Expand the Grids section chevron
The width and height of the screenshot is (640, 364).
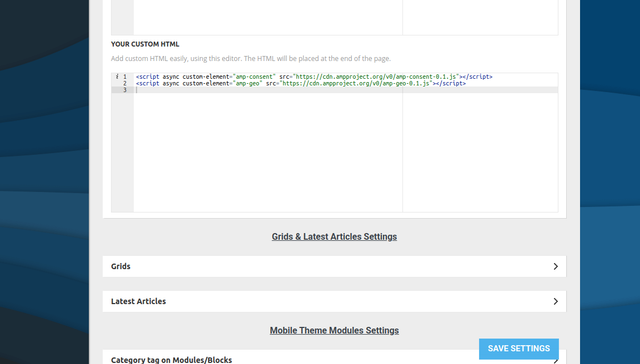pos(556,266)
